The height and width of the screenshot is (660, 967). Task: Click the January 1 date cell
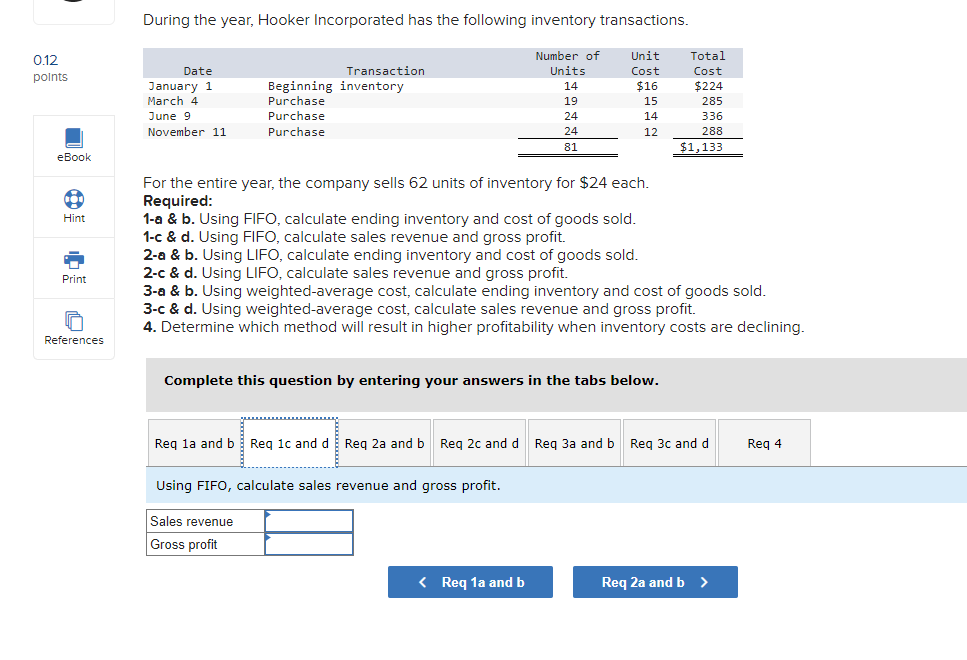(179, 86)
